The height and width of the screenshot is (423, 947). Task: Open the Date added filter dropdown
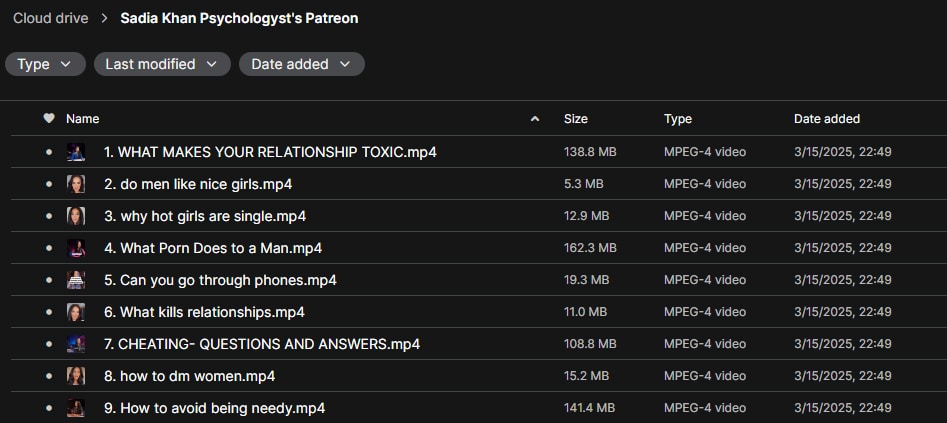tap(301, 64)
